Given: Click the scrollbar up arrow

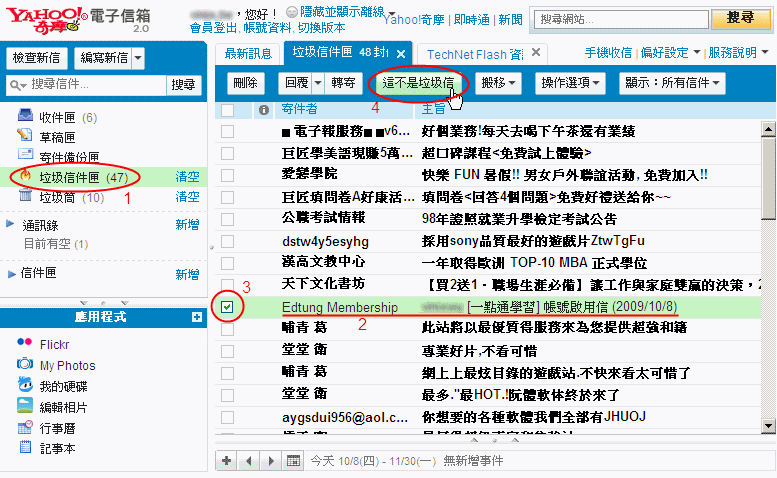Looking at the screenshot, I should [768, 129].
